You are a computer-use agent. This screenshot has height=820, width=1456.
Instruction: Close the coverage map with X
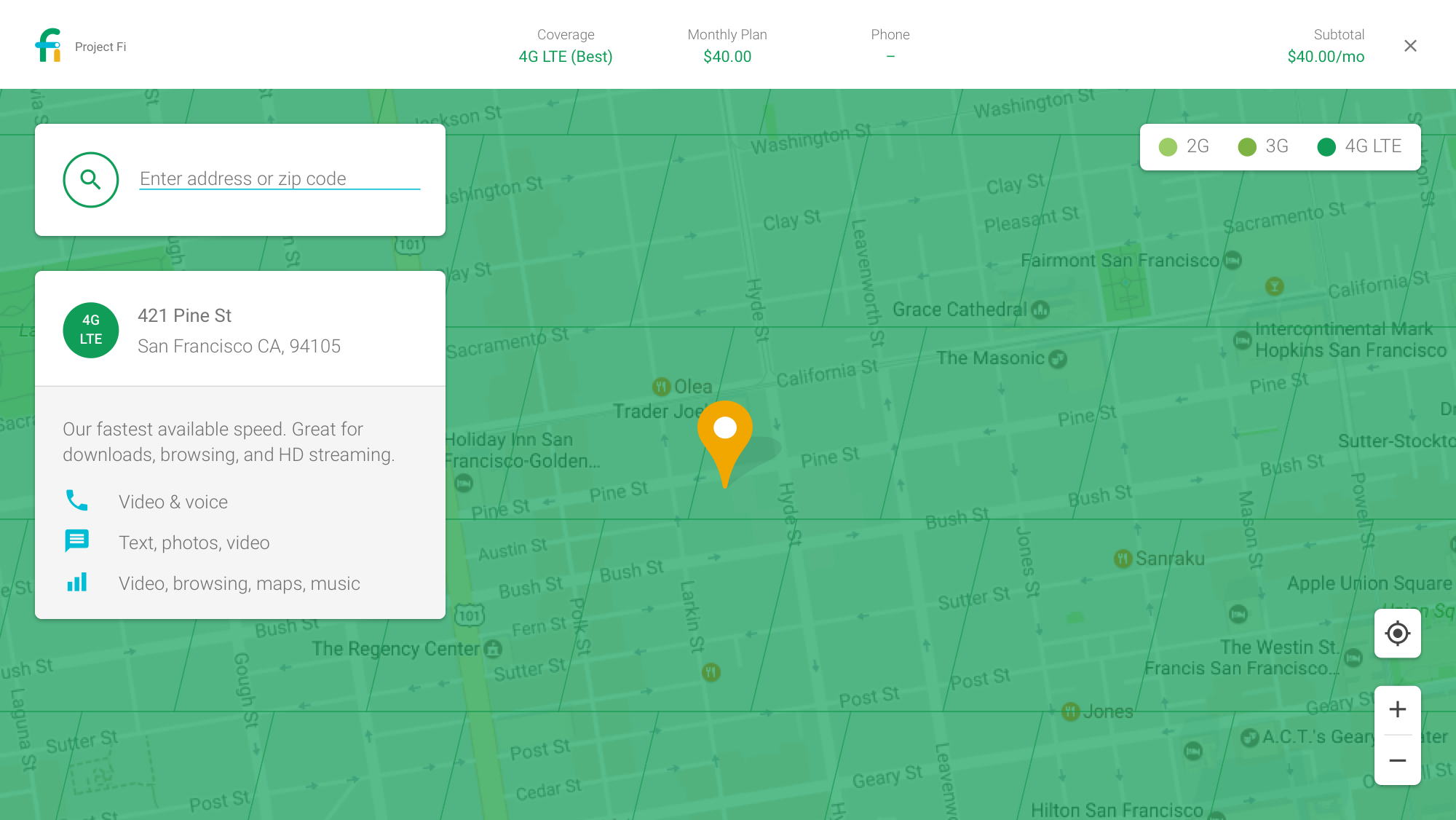point(1410,46)
